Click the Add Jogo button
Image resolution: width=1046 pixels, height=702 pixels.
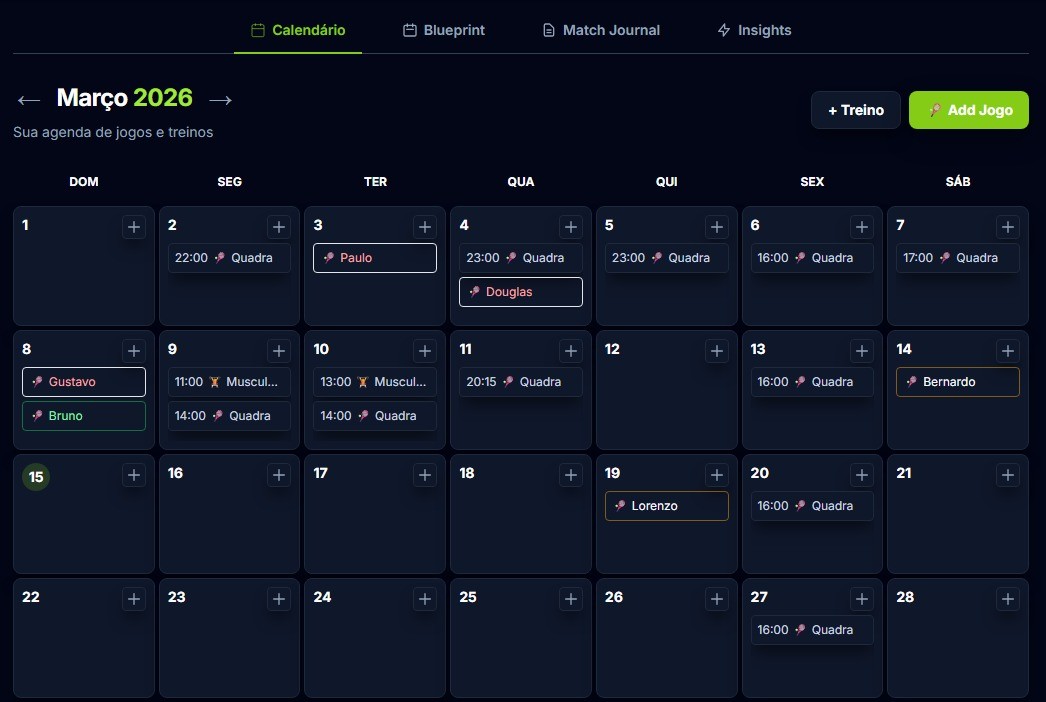tap(968, 110)
